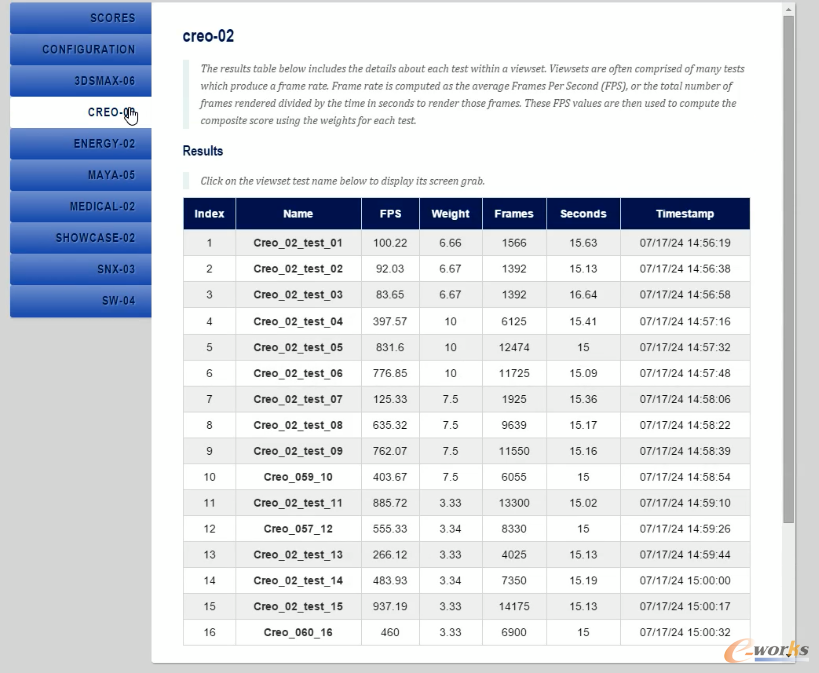819x673 pixels.
Task: Click the Seconds value 15.41
Action: tap(583, 321)
